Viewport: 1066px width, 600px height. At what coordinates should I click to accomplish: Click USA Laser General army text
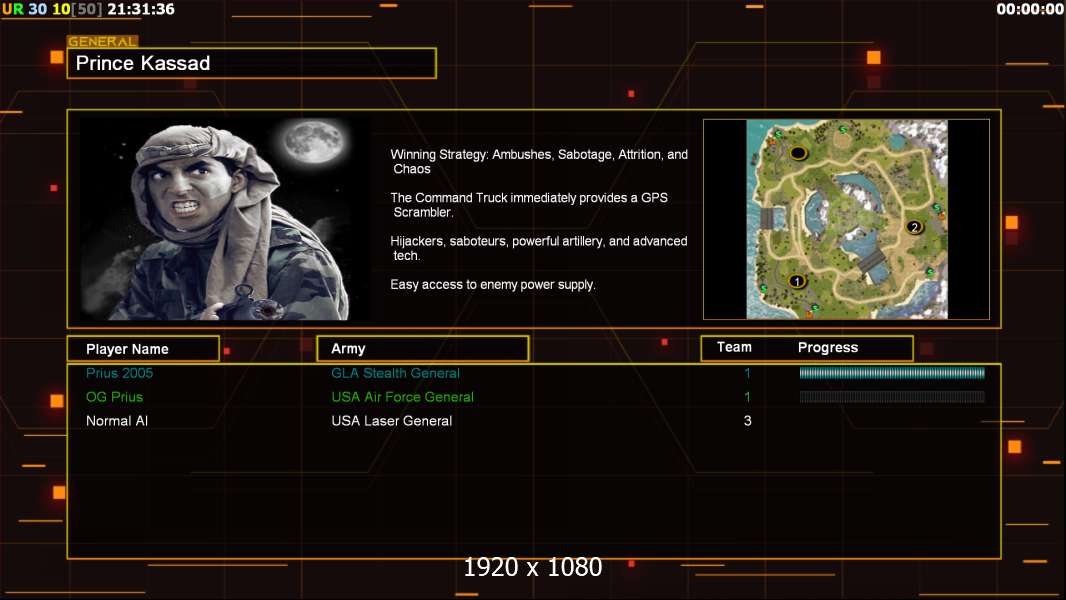pos(392,421)
